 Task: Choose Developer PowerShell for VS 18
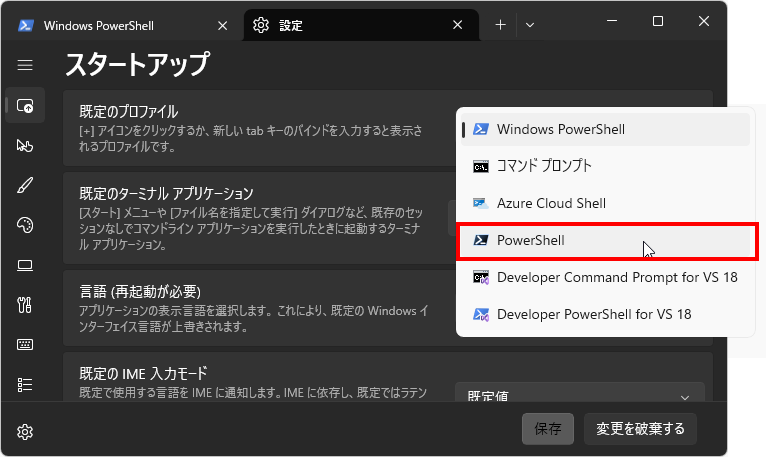(x=605, y=314)
